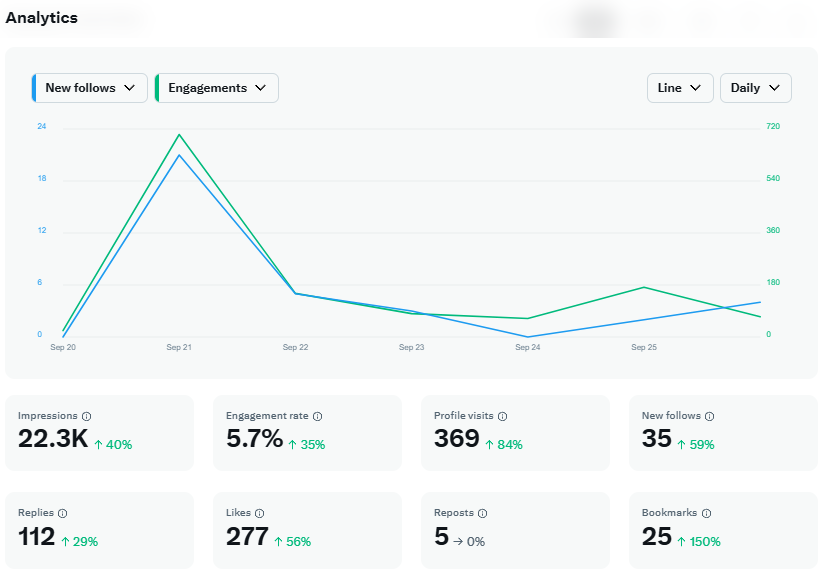
Task: Click the 540 right axis label
Action: (x=773, y=178)
